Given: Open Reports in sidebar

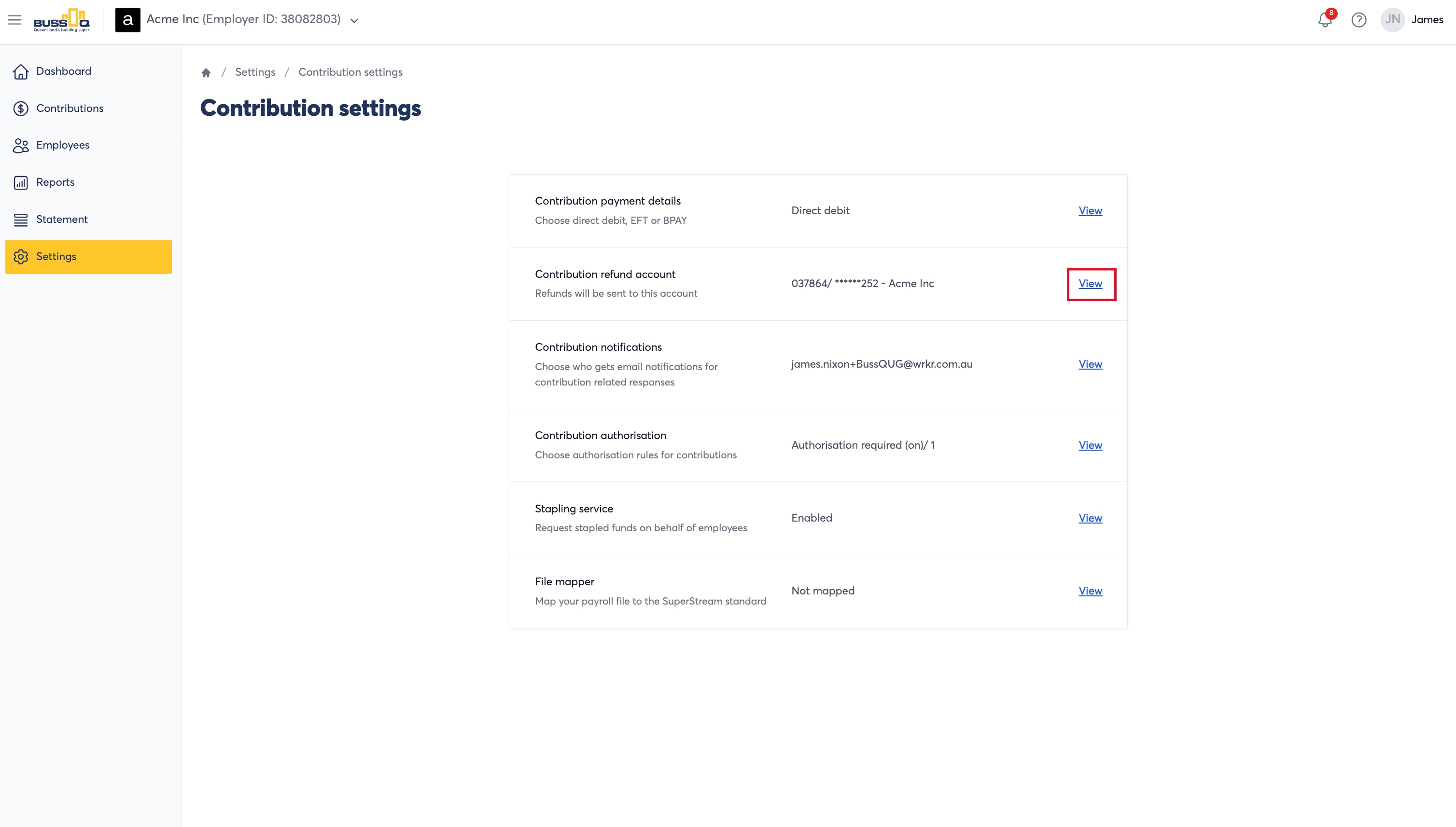Looking at the screenshot, I should (89, 182).
